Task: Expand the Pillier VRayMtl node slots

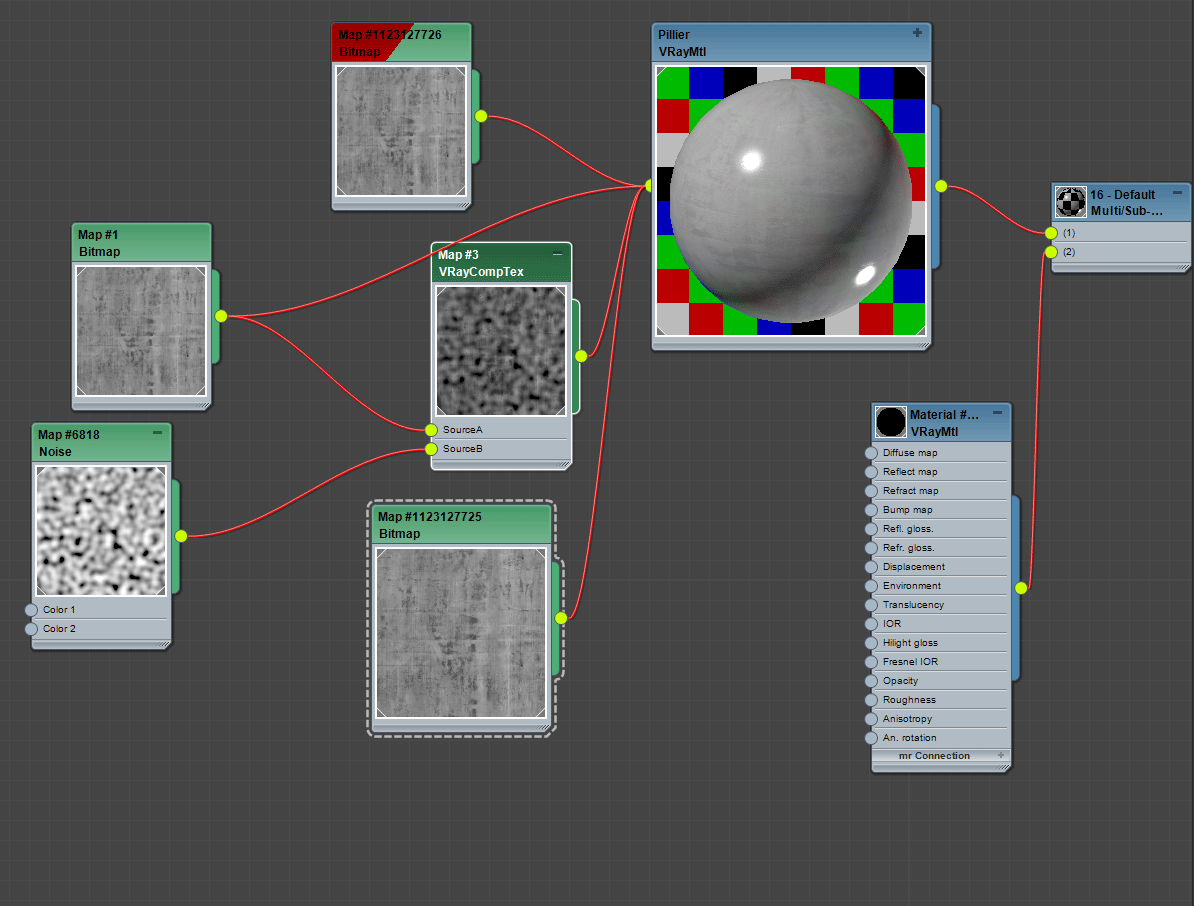Action: click(x=917, y=33)
